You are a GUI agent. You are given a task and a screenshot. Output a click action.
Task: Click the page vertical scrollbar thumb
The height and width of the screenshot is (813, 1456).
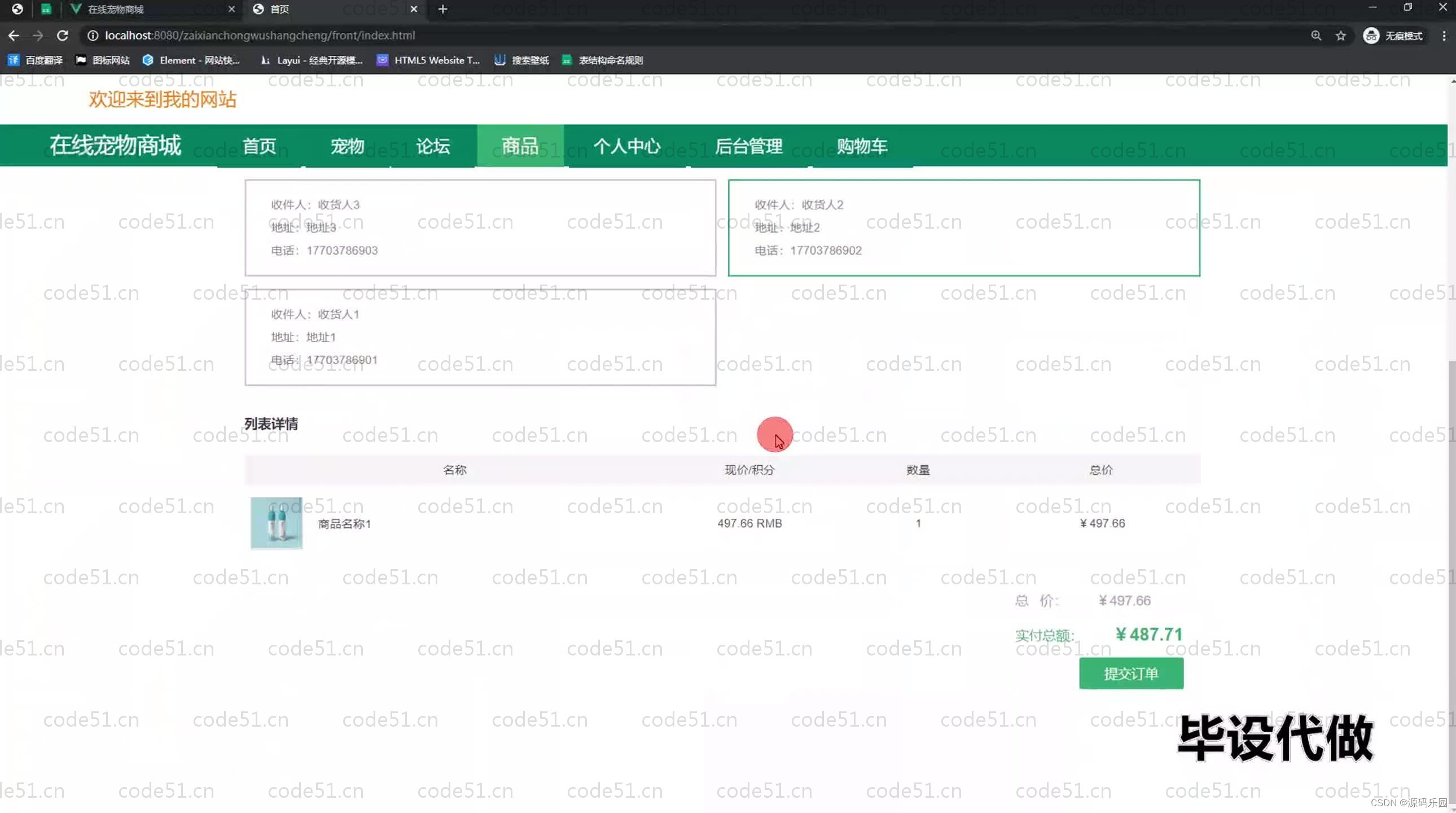point(1451,582)
